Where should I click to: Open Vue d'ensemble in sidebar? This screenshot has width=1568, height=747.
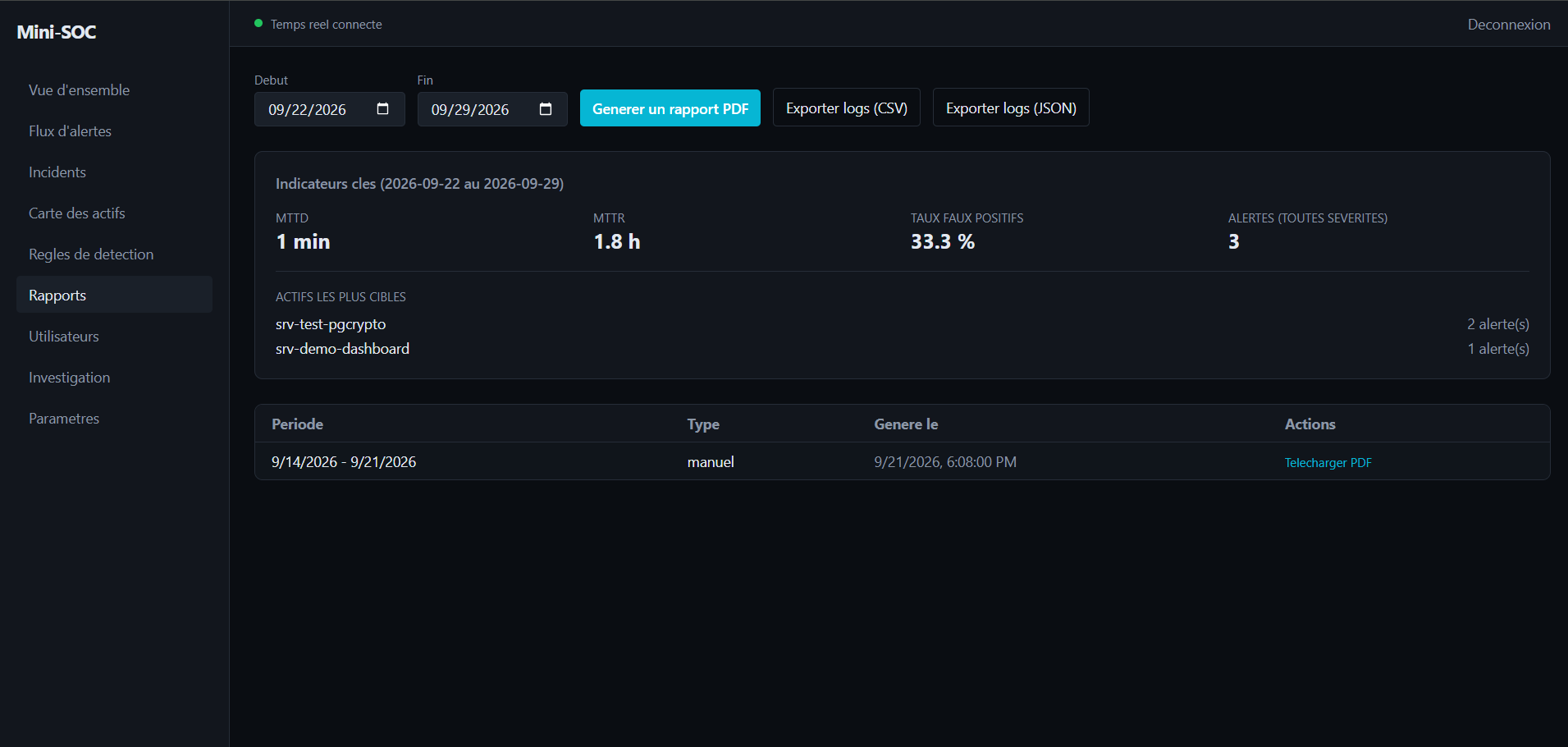114,90
